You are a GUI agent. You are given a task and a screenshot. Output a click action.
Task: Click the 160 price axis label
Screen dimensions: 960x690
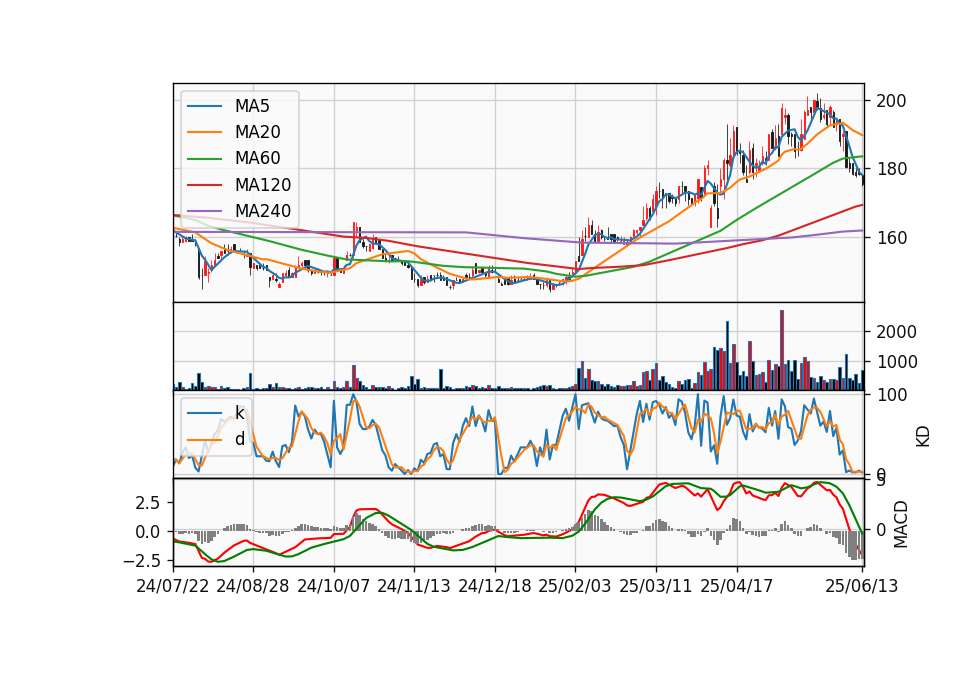(891, 238)
